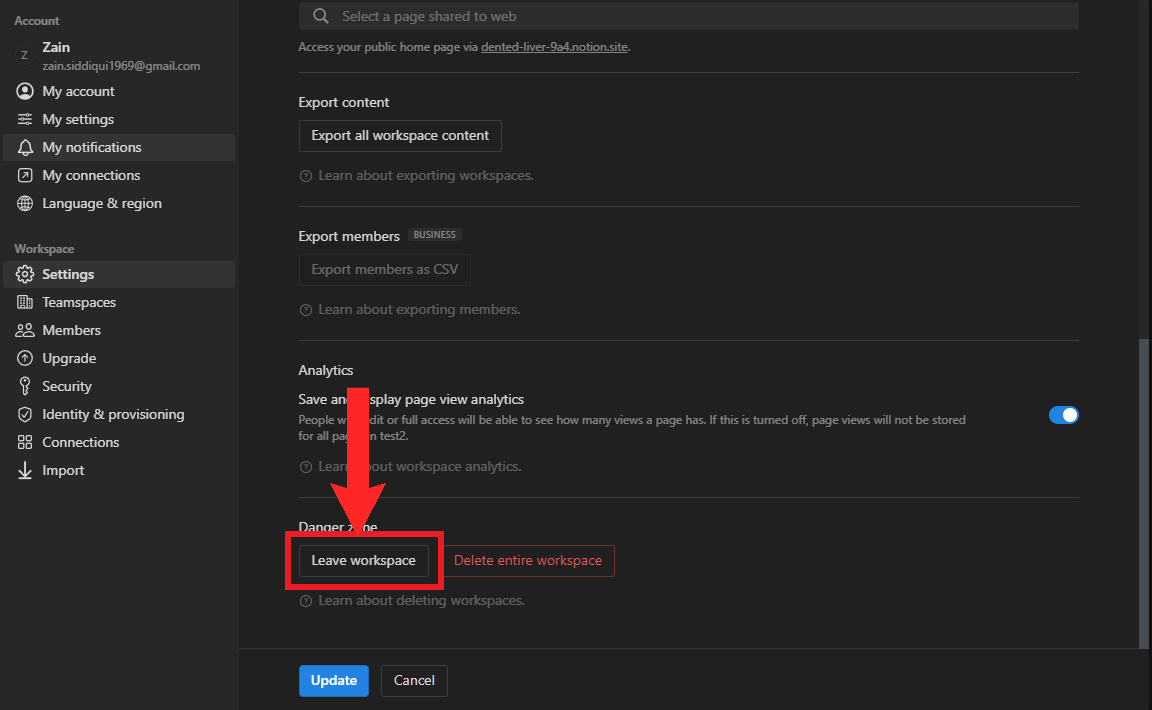Click the settings panel vertical scrollbar

(1145, 480)
